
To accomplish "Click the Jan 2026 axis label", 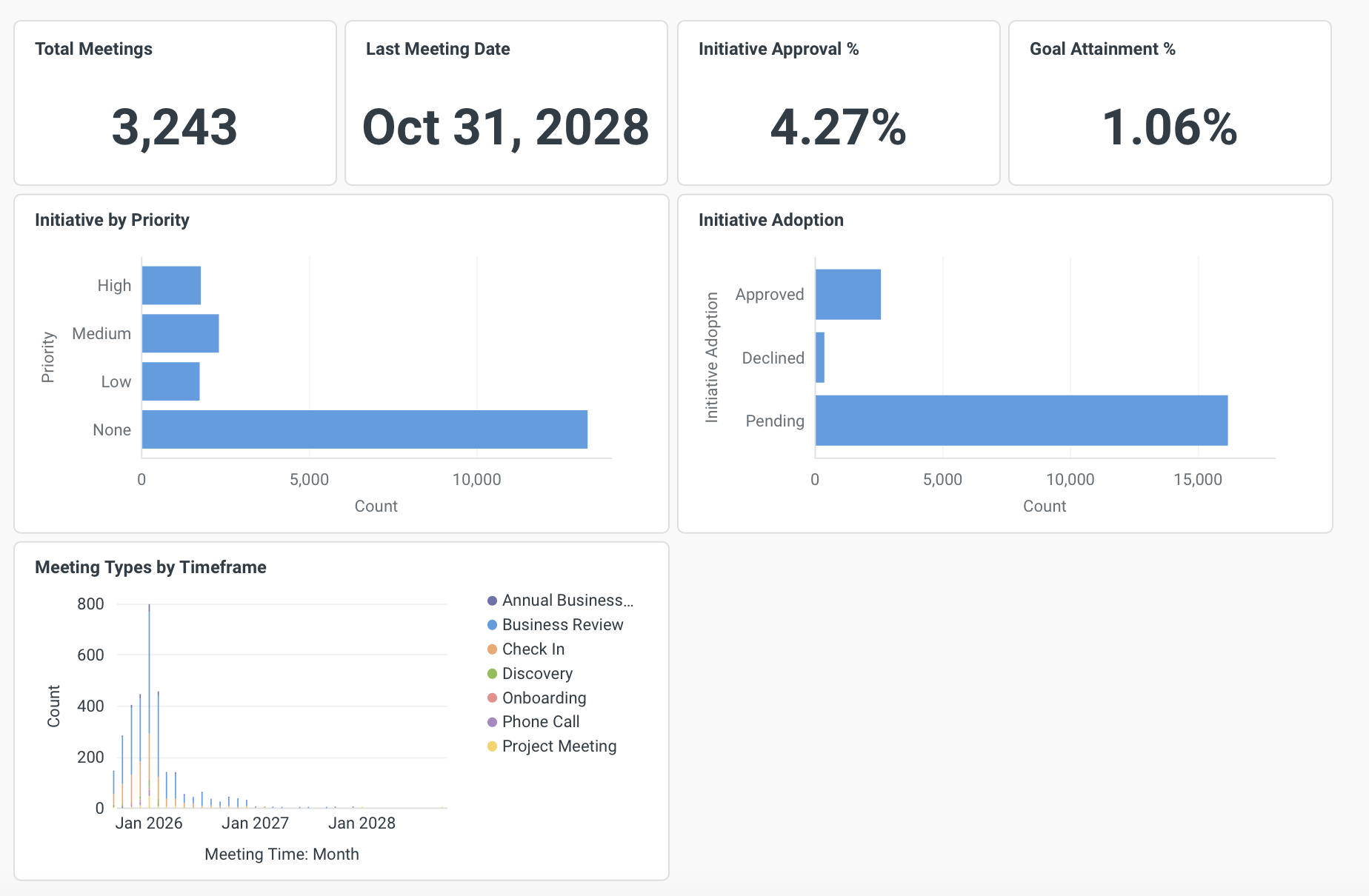I will [x=148, y=823].
